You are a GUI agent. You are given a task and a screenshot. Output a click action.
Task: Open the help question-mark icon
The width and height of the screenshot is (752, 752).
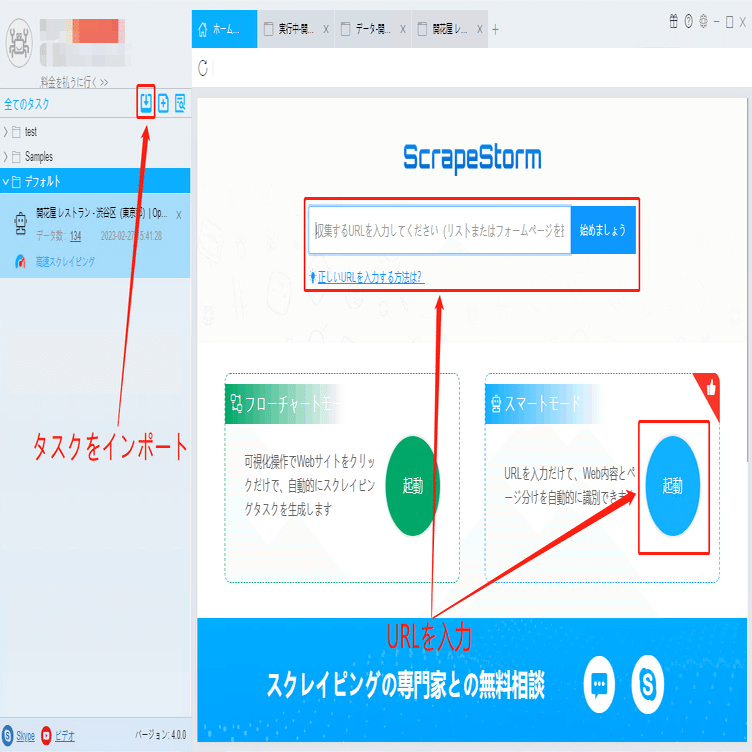click(x=688, y=21)
